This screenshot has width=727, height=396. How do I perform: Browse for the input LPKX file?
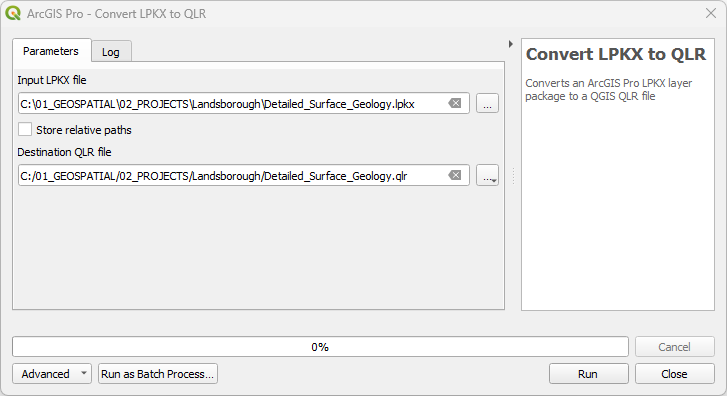point(487,103)
